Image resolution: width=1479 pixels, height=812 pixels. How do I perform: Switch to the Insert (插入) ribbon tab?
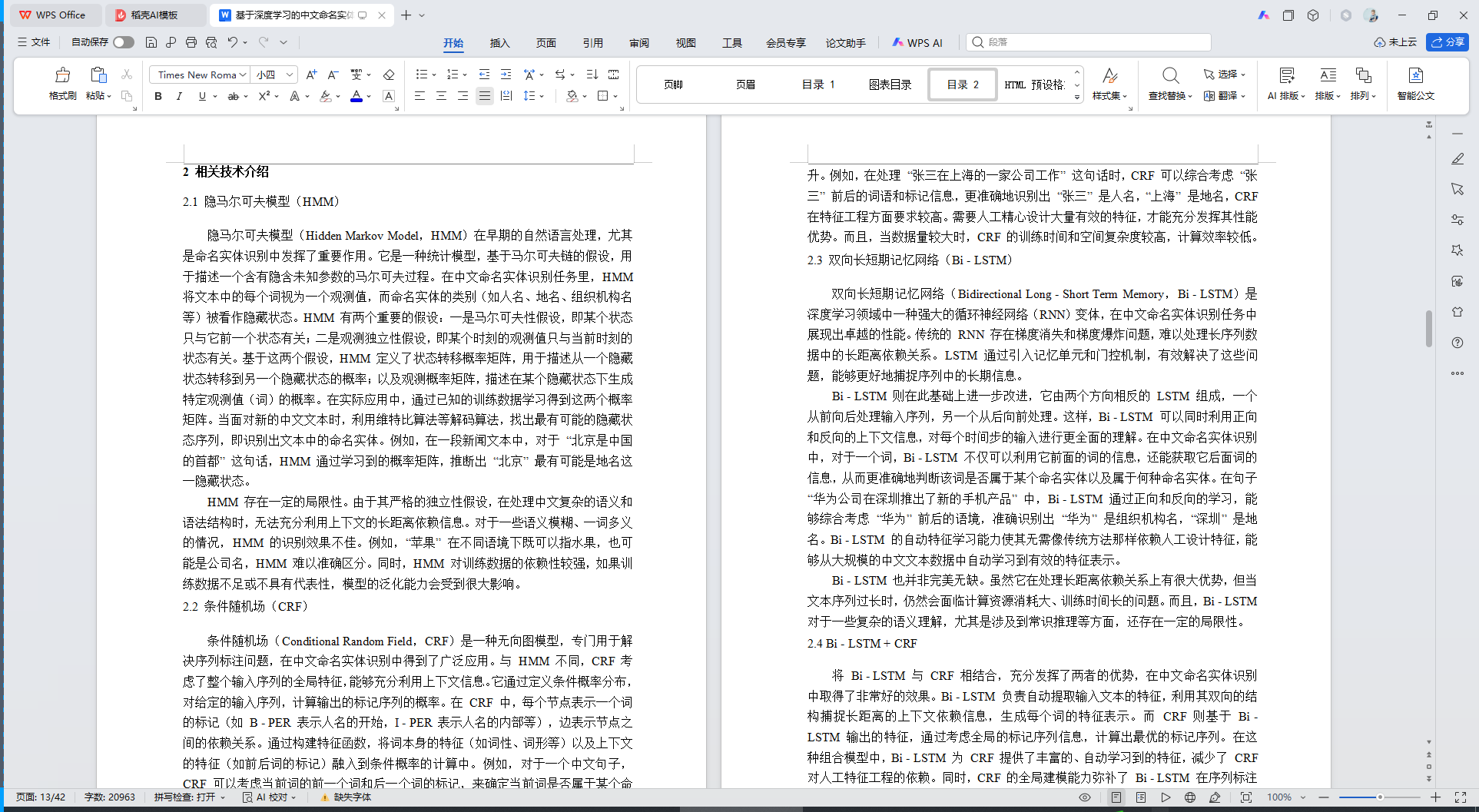[x=499, y=43]
